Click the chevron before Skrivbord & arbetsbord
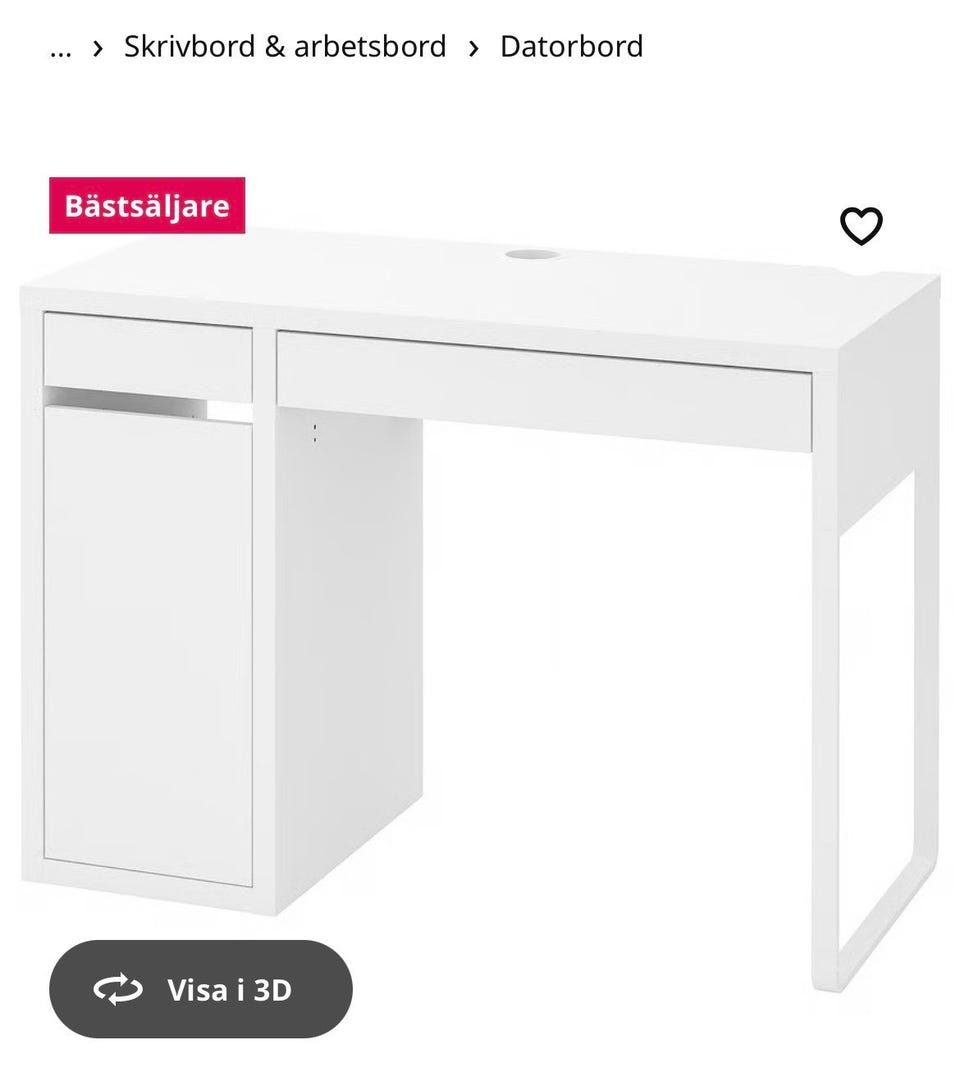The image size is (960, 1072). click(98, 49)
